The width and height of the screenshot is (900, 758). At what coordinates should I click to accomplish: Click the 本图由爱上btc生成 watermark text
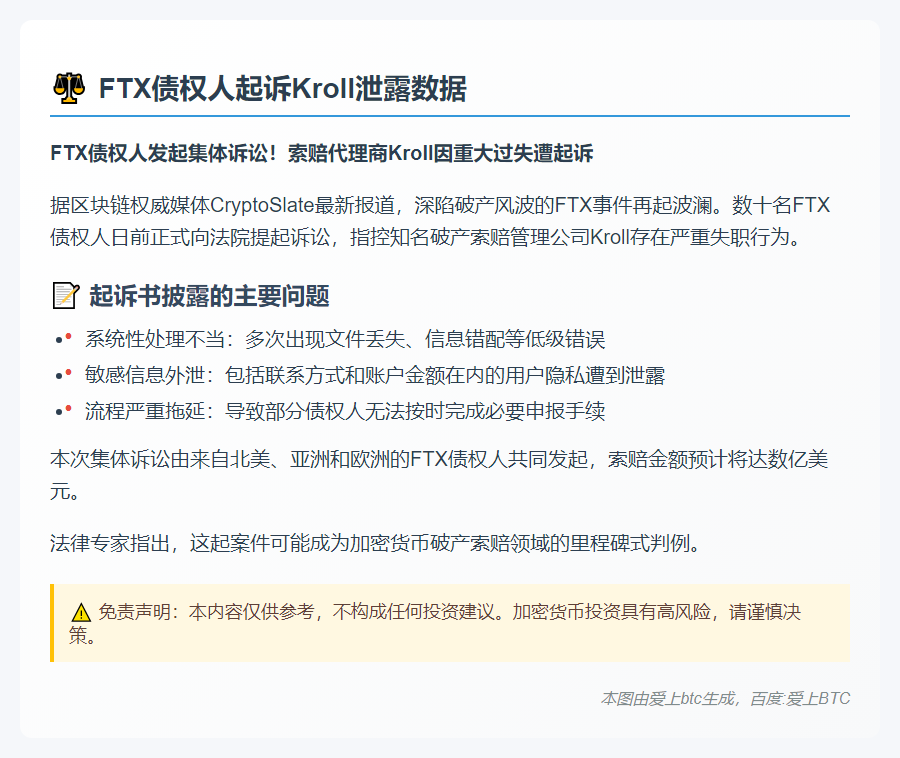coord(670,700)
